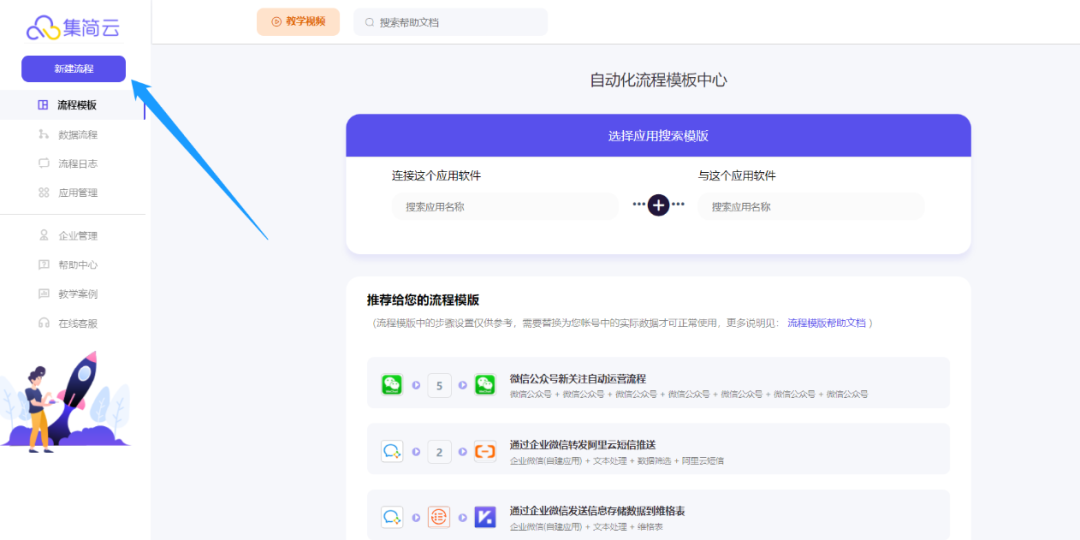Open the 集简云 logo home link
Screen dimensions: 1080x540
click(x=73, y=28)
